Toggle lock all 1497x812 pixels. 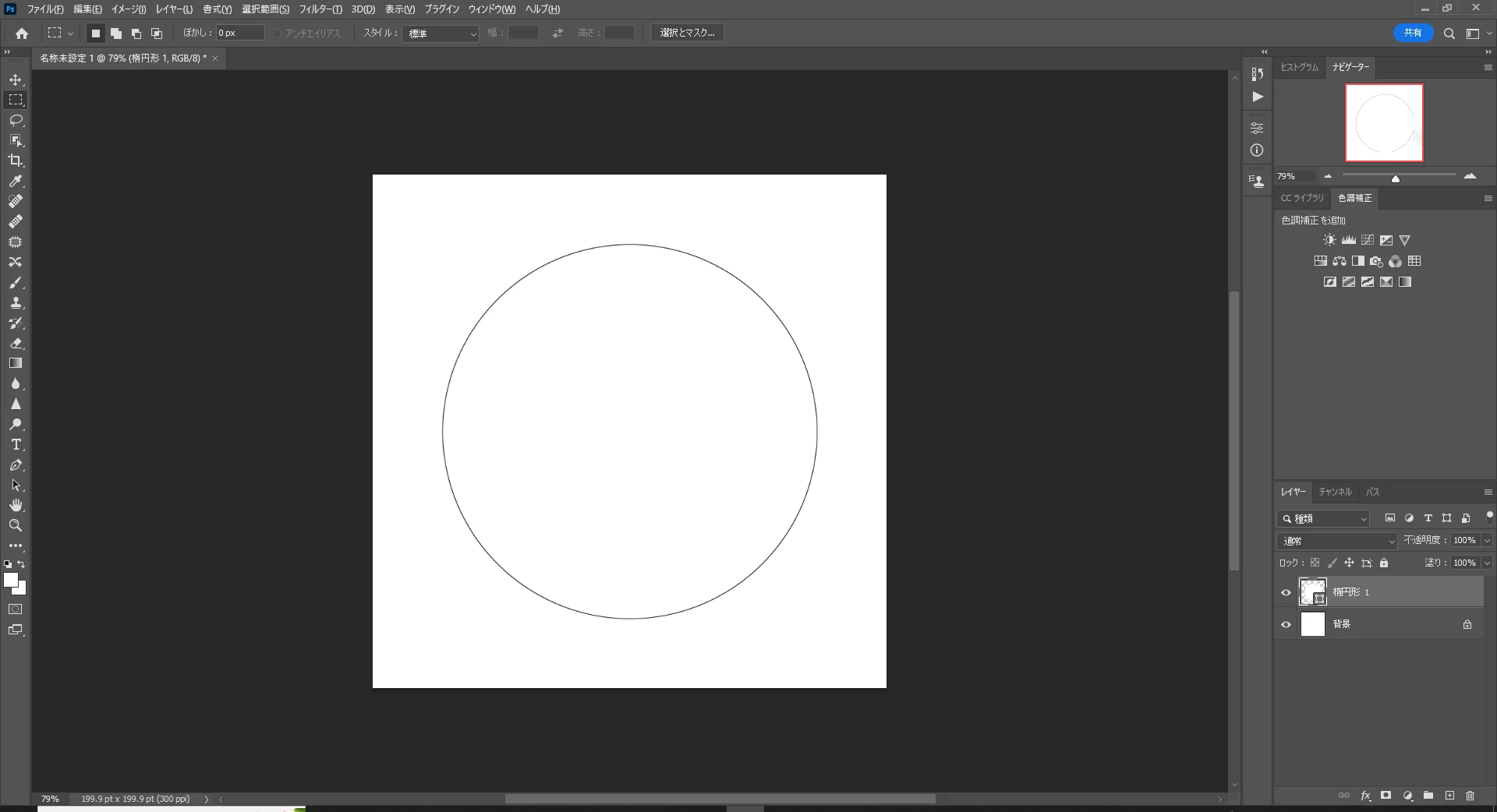tap(1384, 563)
